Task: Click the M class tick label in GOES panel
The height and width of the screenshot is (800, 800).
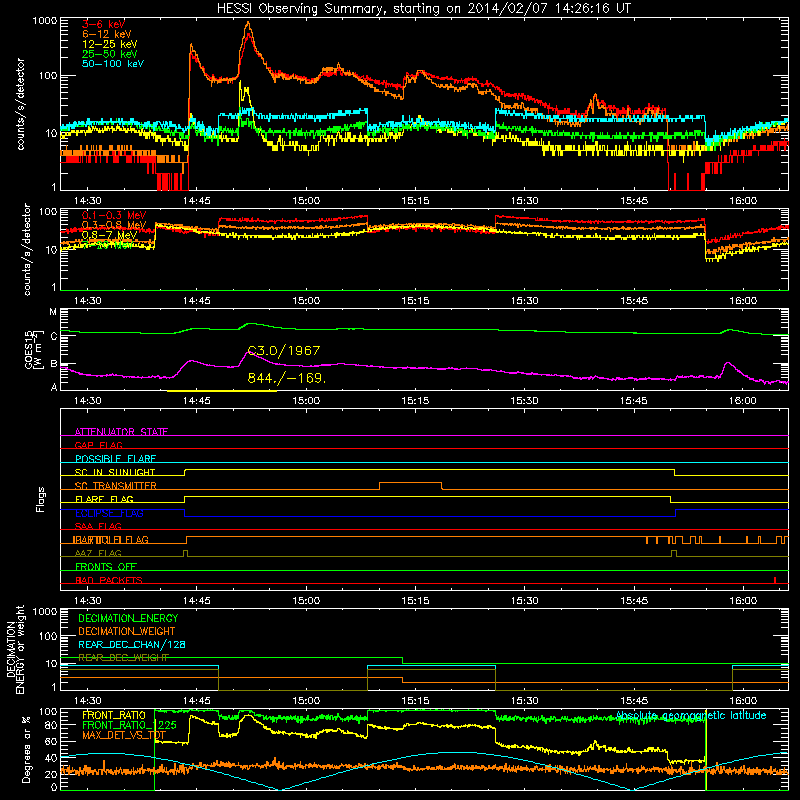Action: click(53, 312)
